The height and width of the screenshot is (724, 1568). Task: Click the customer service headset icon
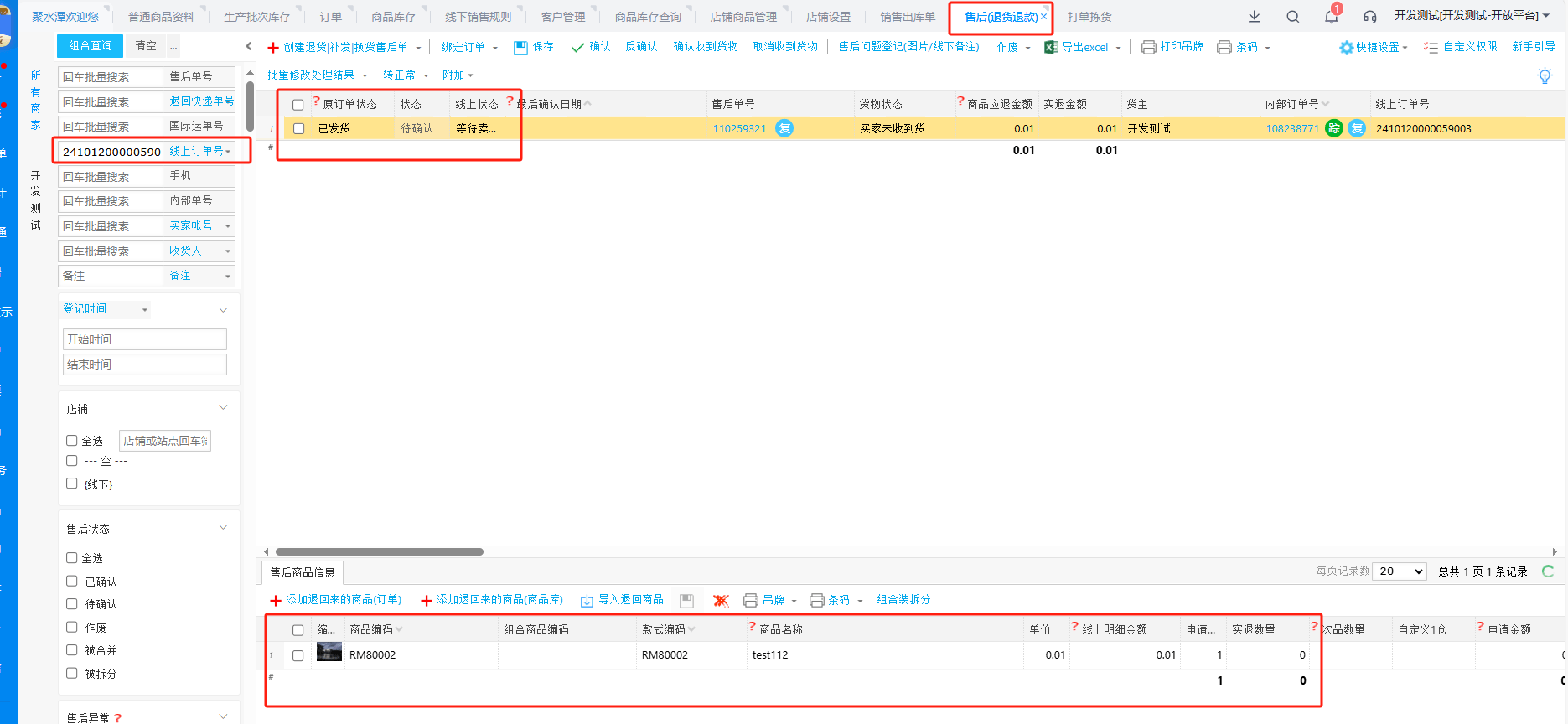pos(1370,16)
